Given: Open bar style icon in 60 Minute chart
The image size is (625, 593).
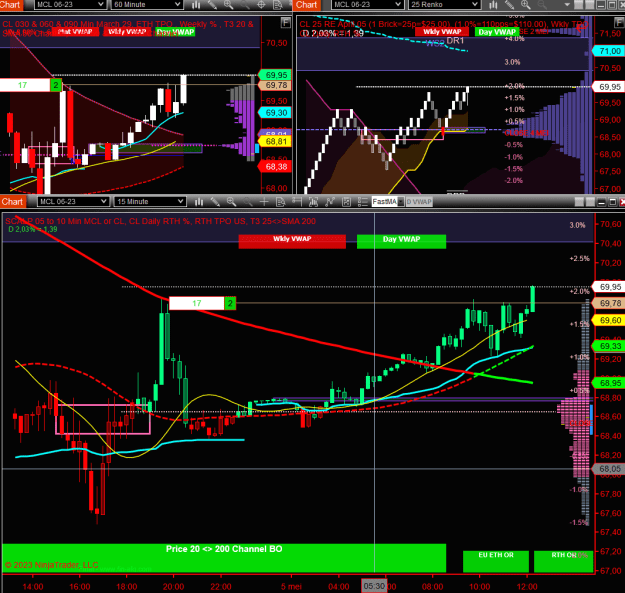Looking at the screenshot, I should click(x=196, y=5).
